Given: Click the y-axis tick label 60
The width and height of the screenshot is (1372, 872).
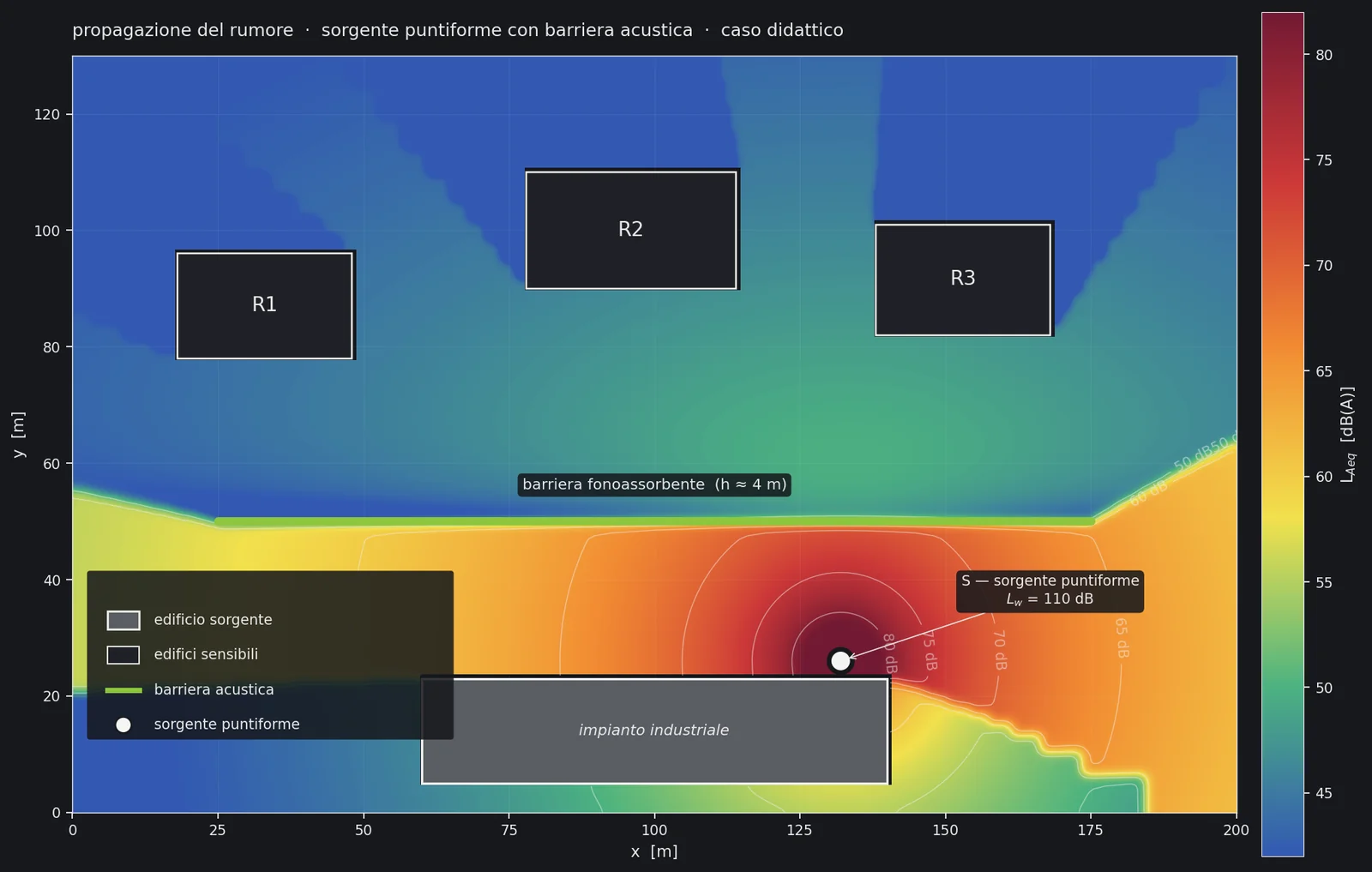Looking at the screenshot, I should pos(51,464).
